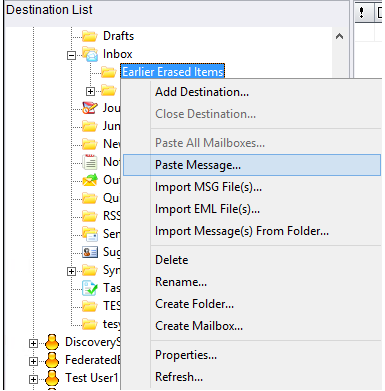Viewport: 385px width, 391px height.
Task: Click the importance column header icon
Action: [x=361, y=12]
